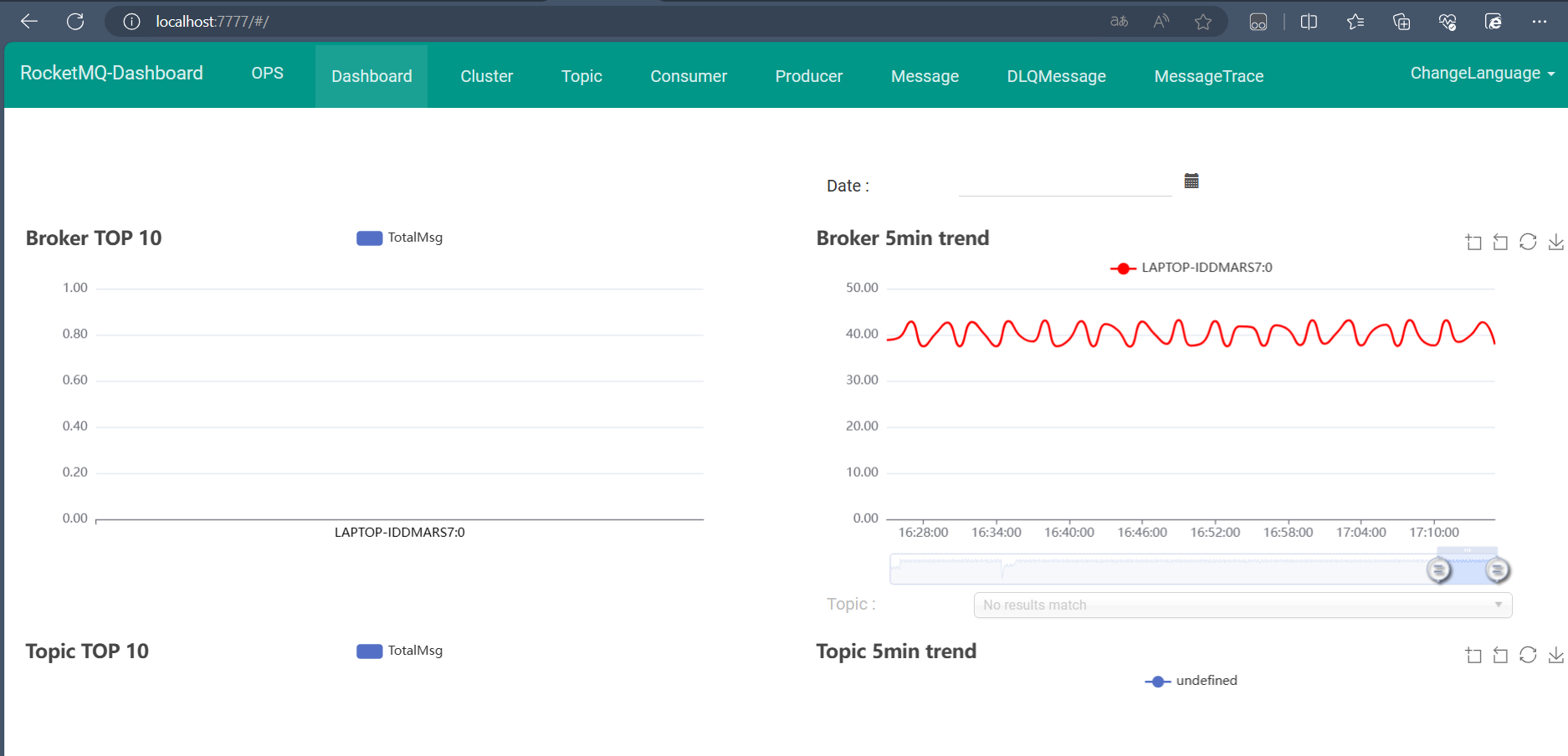This screenshot has width=1568, height=756.
Task: Open the DLQMessage tab
Action: [1056, 76]
